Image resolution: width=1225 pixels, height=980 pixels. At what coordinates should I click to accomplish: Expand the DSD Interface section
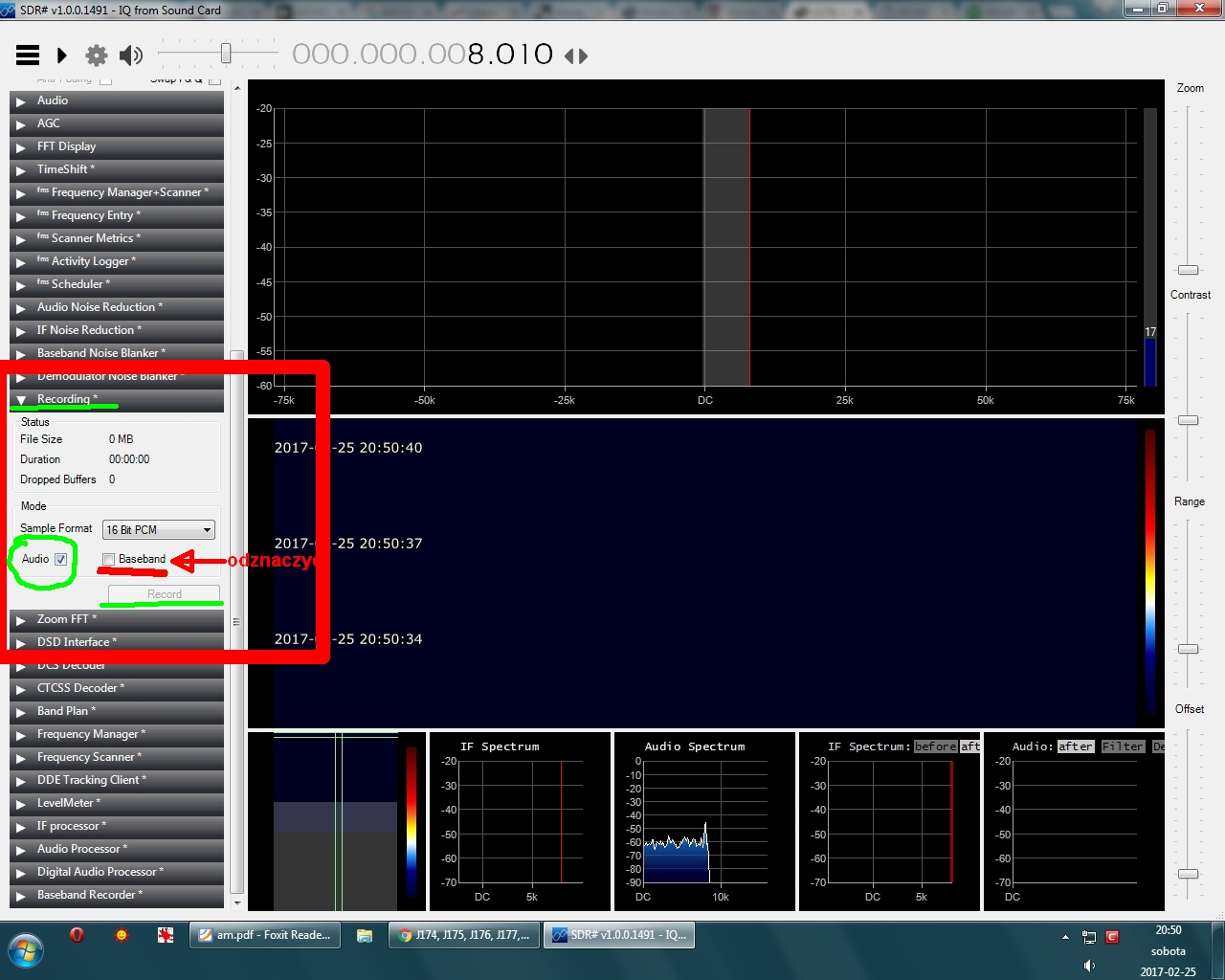coord(117,642)
